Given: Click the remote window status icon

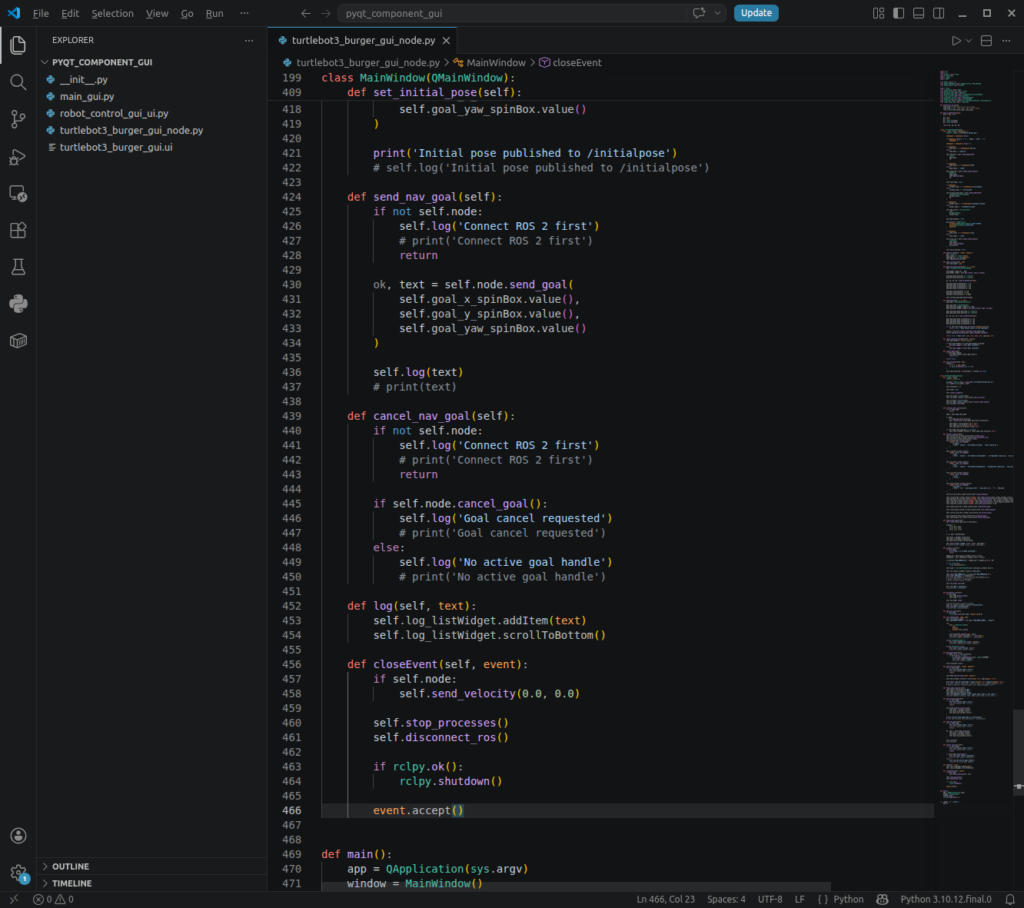Looking at the screenshot, I should (13, 900).
